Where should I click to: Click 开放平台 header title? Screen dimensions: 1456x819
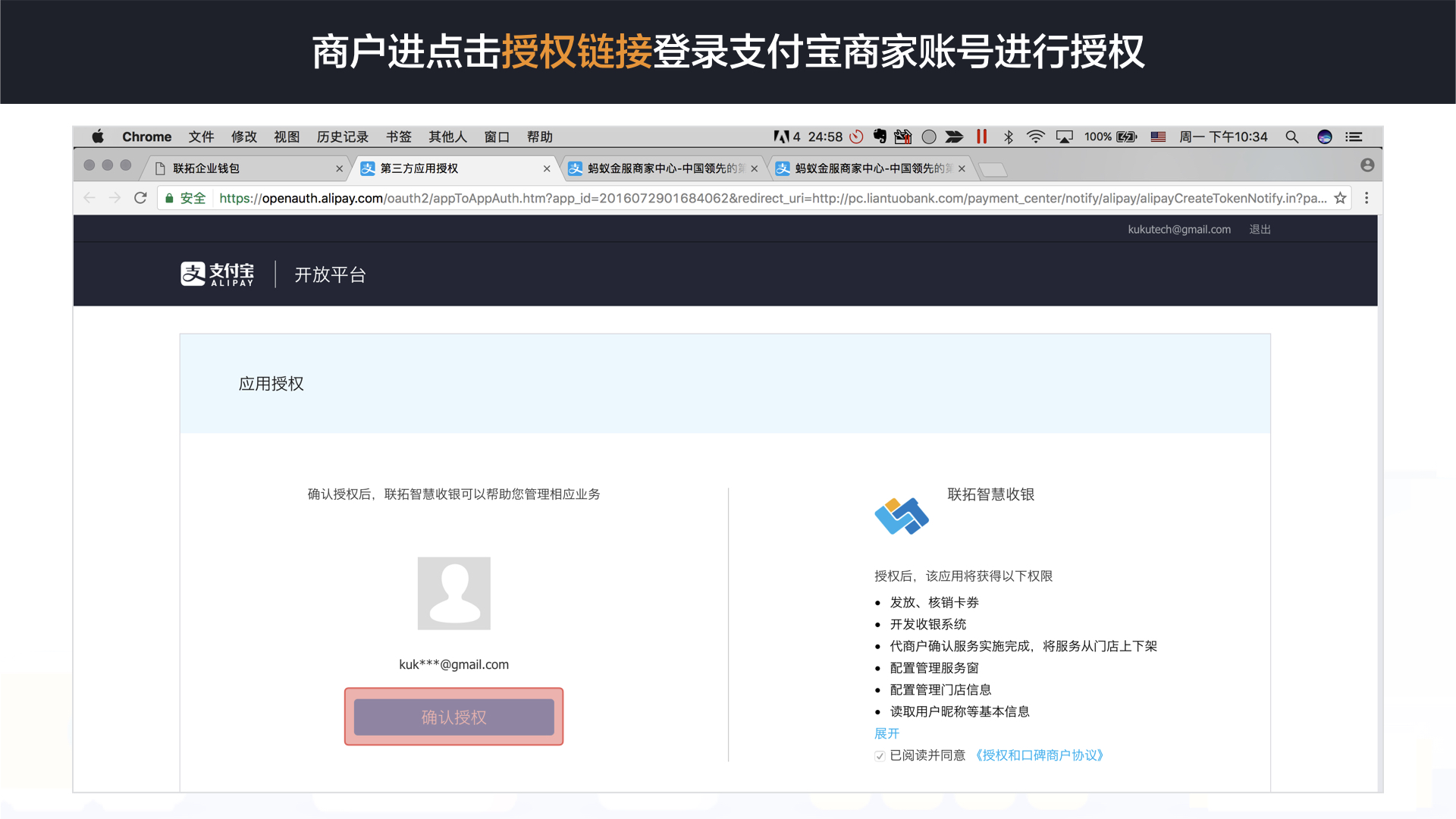click(x=330, y=275)
